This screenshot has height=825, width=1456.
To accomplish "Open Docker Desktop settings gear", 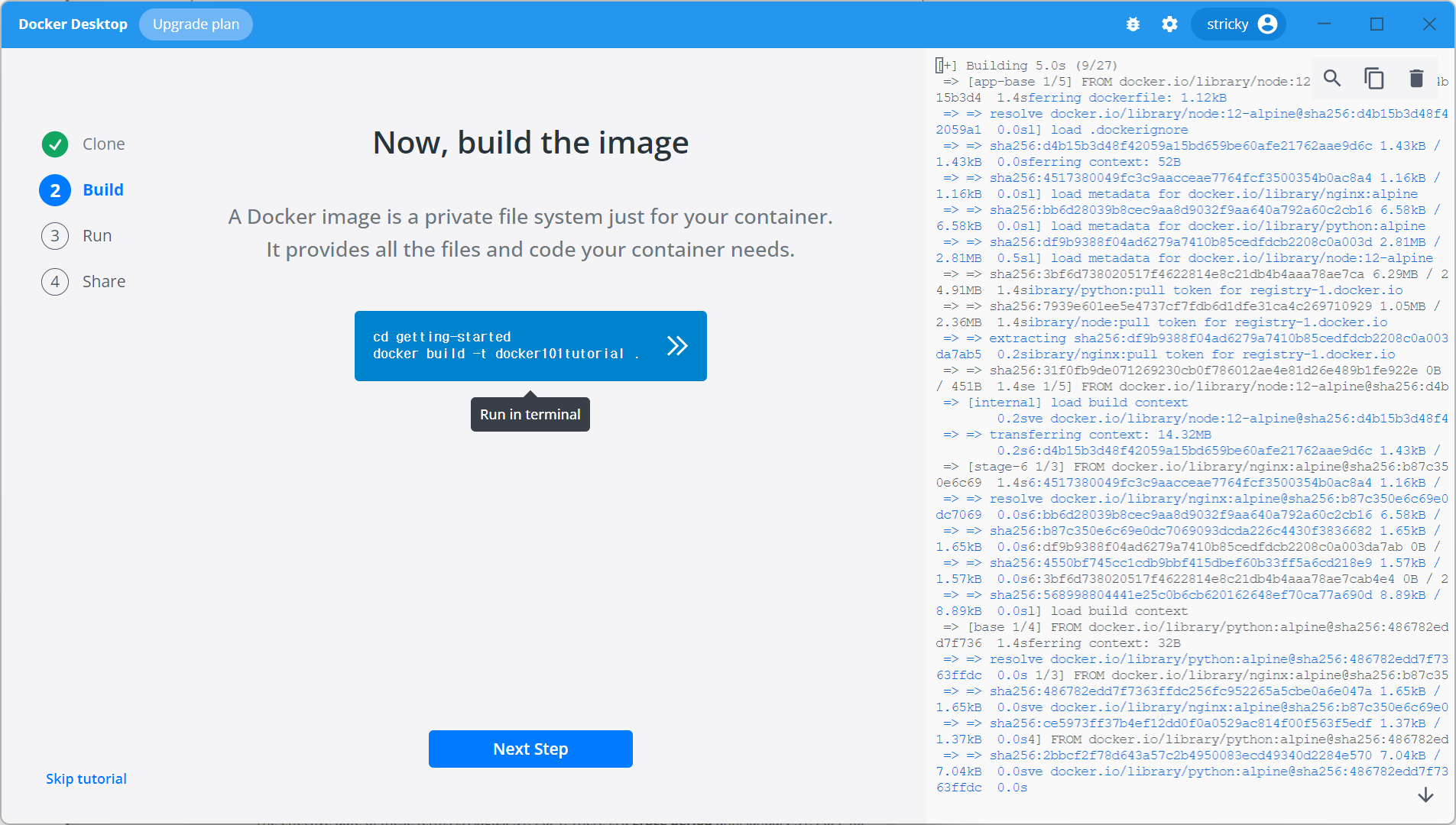I will coord(1169,24).
